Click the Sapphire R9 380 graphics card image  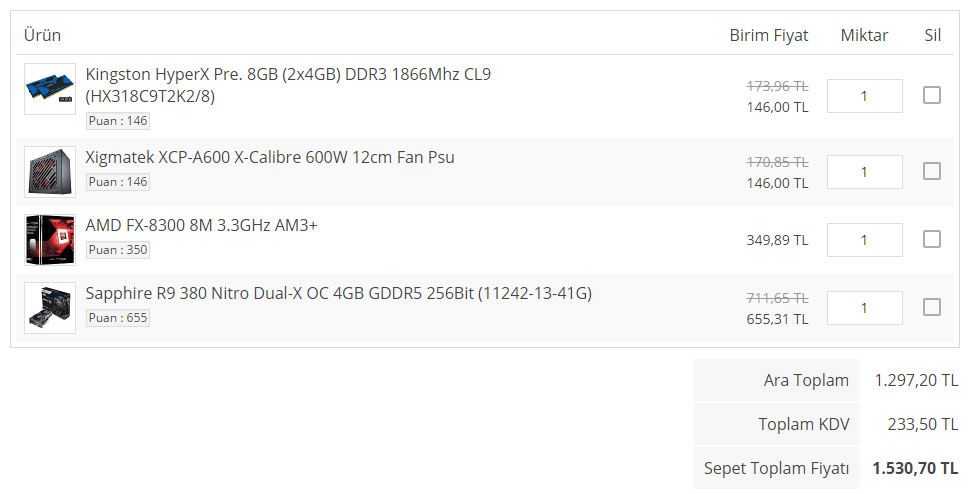tap(50, 307)
